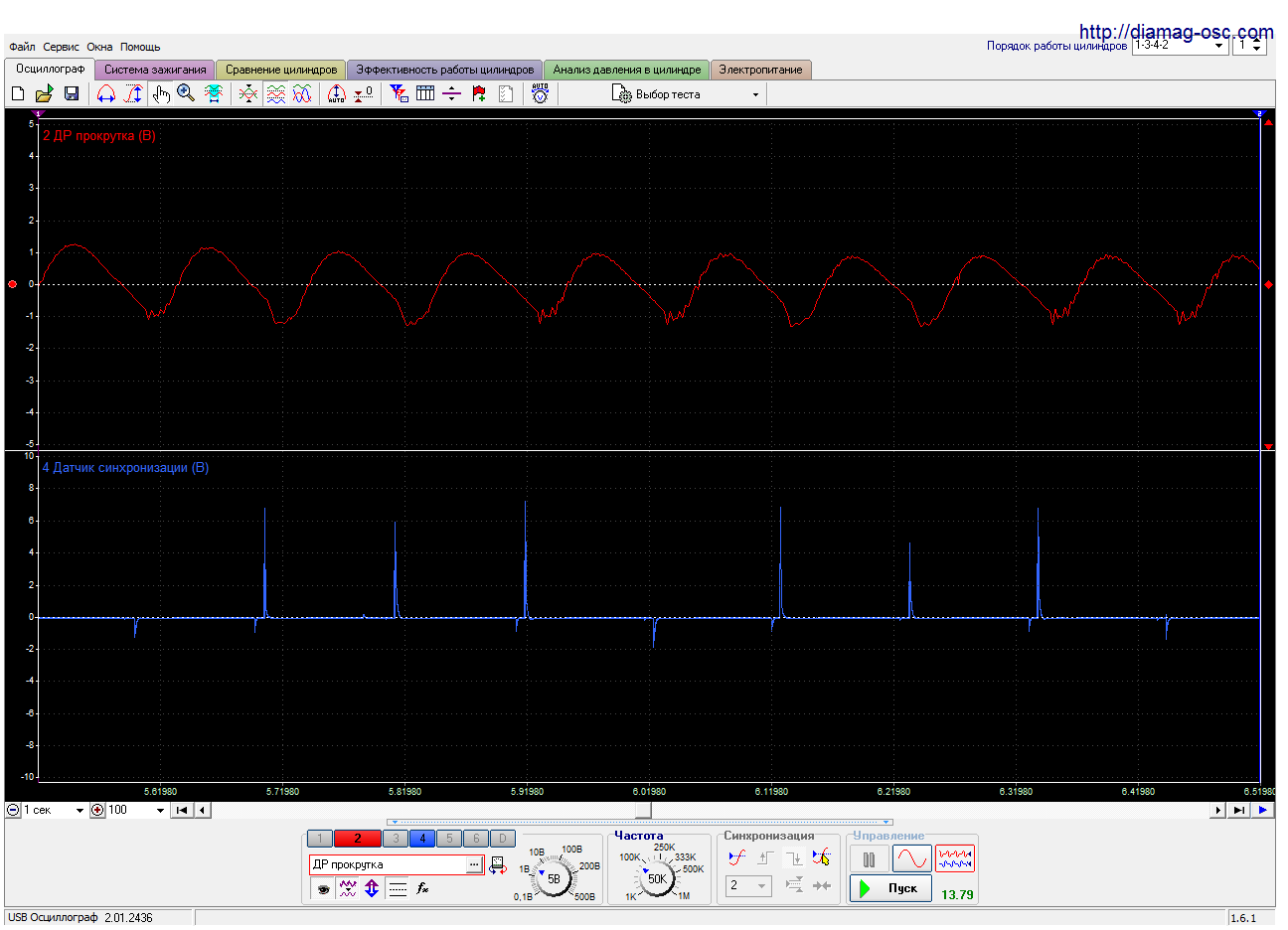Click the 5В voltage range knob
Viewport: 1288px width, 930px height.
point(554,878)
